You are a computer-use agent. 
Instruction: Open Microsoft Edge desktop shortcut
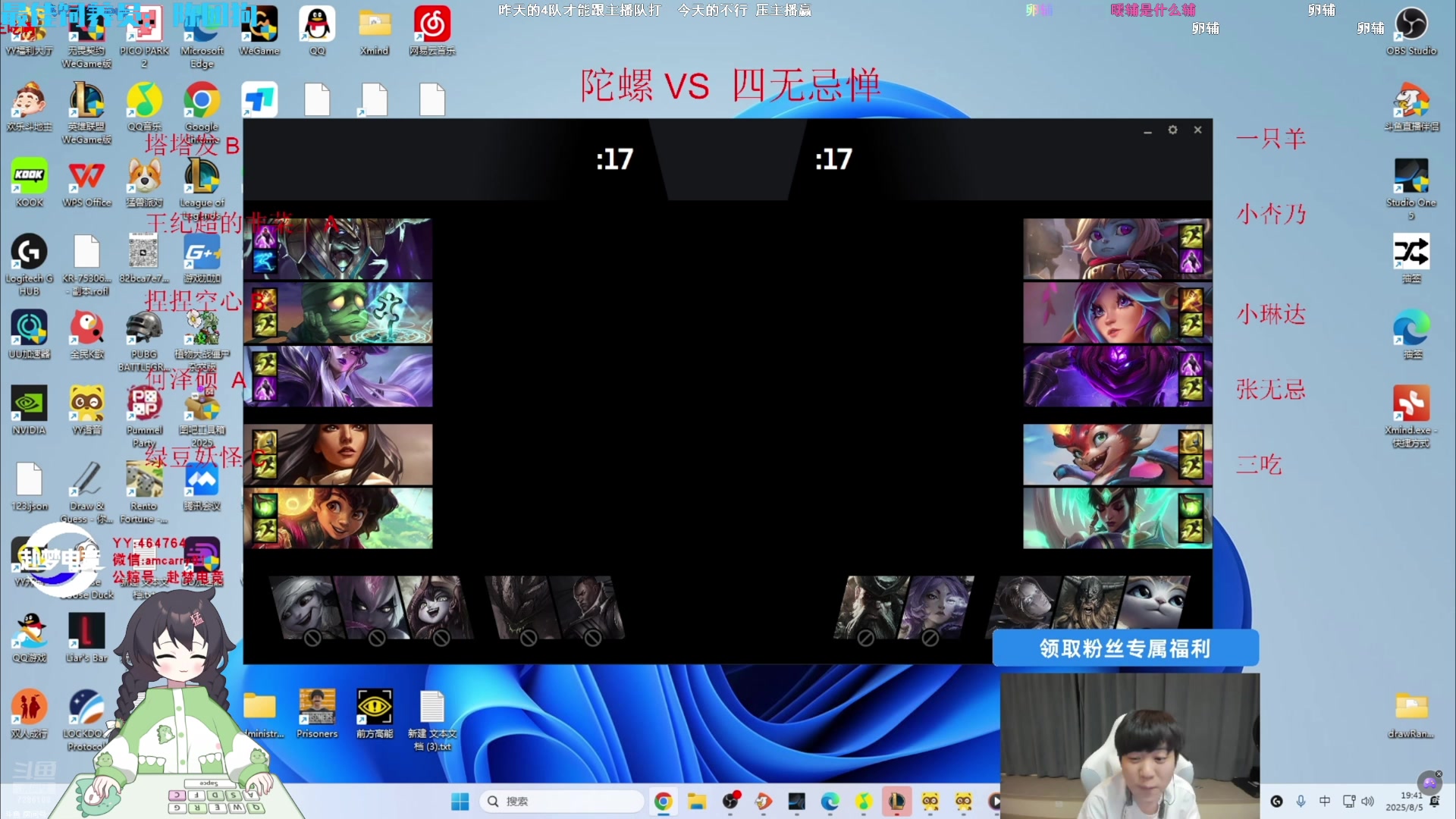pyautogui.click(x=202, y=38)
